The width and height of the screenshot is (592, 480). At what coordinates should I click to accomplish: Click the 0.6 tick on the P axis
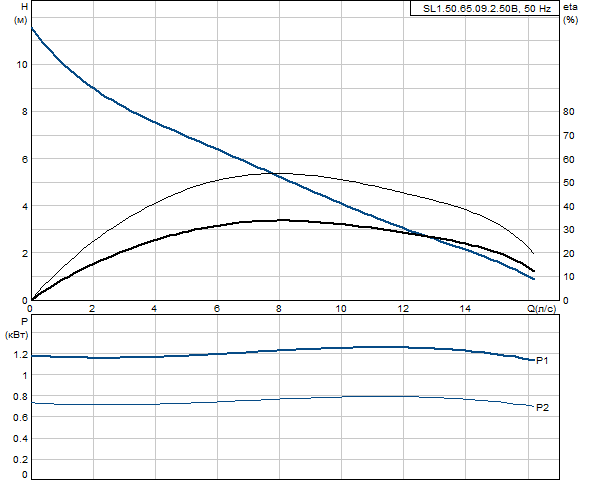21,417
